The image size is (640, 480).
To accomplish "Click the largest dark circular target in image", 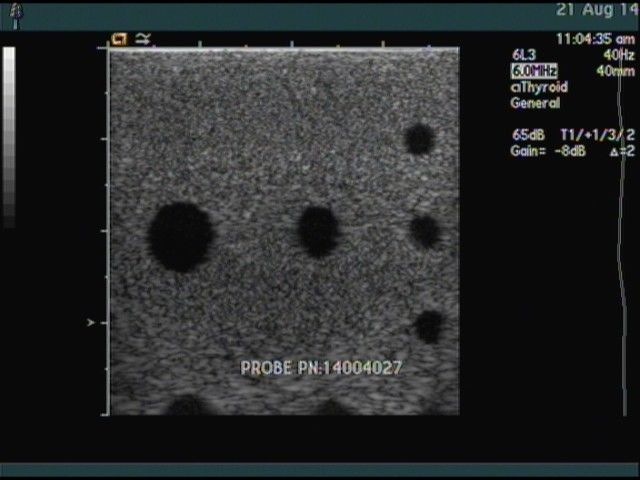I will 180,237.
